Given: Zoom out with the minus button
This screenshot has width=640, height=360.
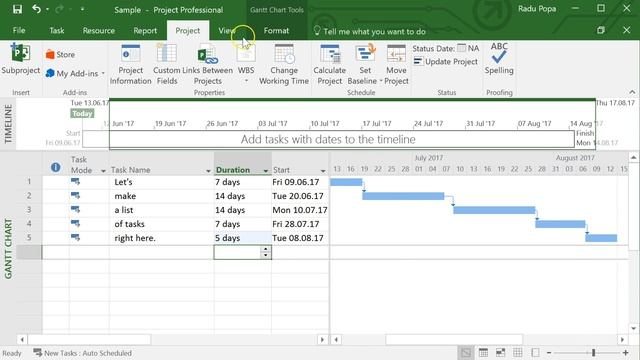Looking at the screenshot, I should click(549, 353).
